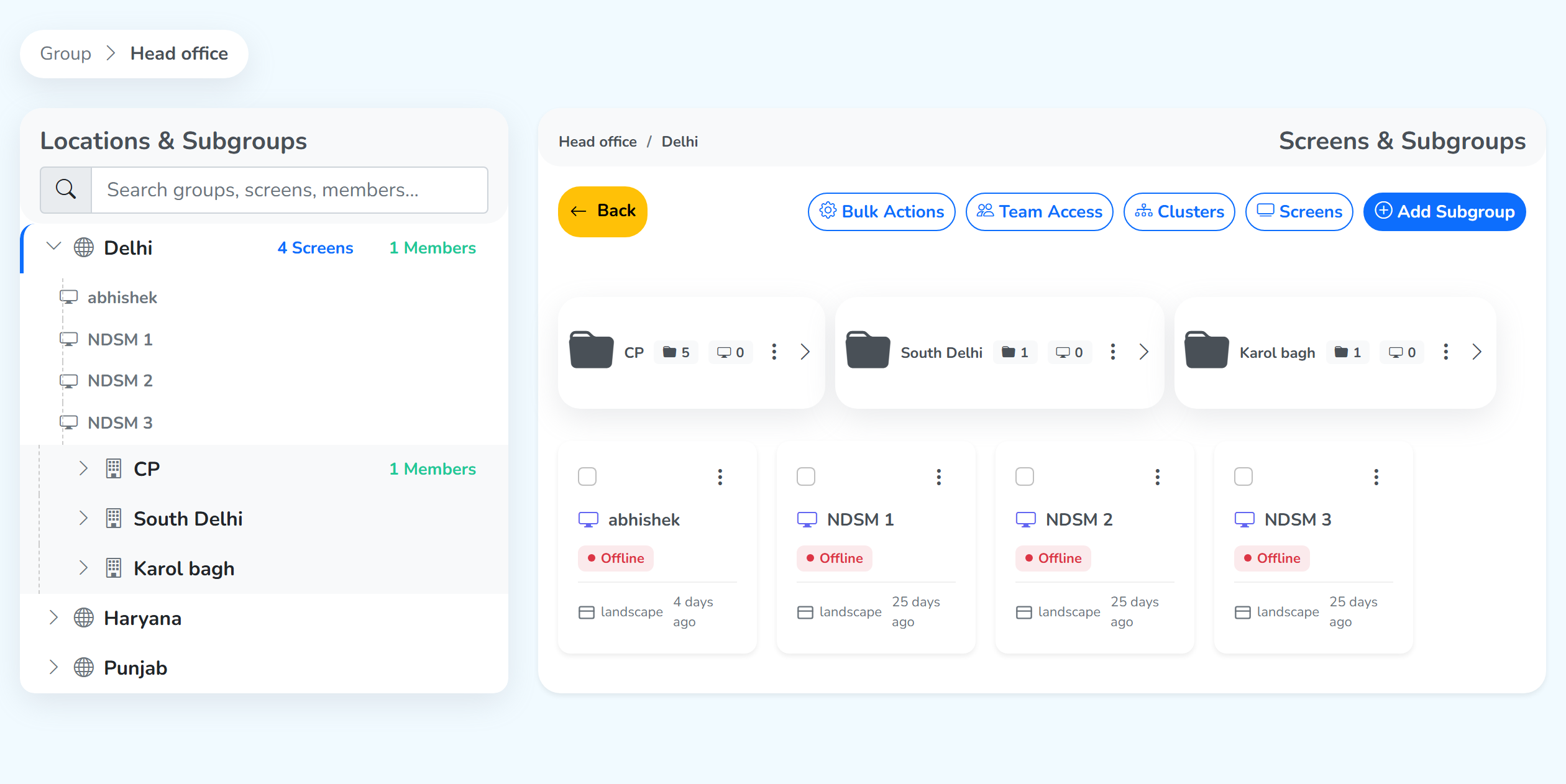Click the monitor icon on NDSM 3 card

1244,519
